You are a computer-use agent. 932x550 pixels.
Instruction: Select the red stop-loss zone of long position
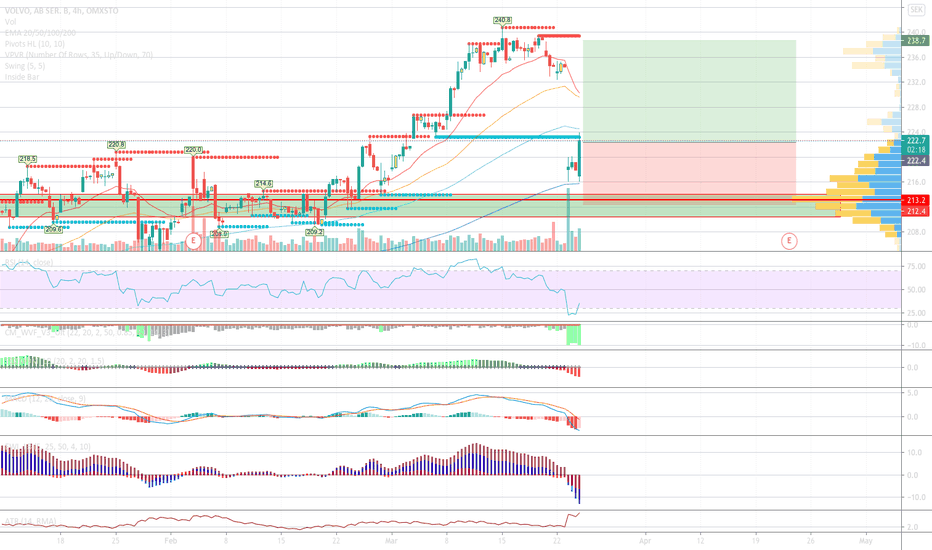(689, 173)
